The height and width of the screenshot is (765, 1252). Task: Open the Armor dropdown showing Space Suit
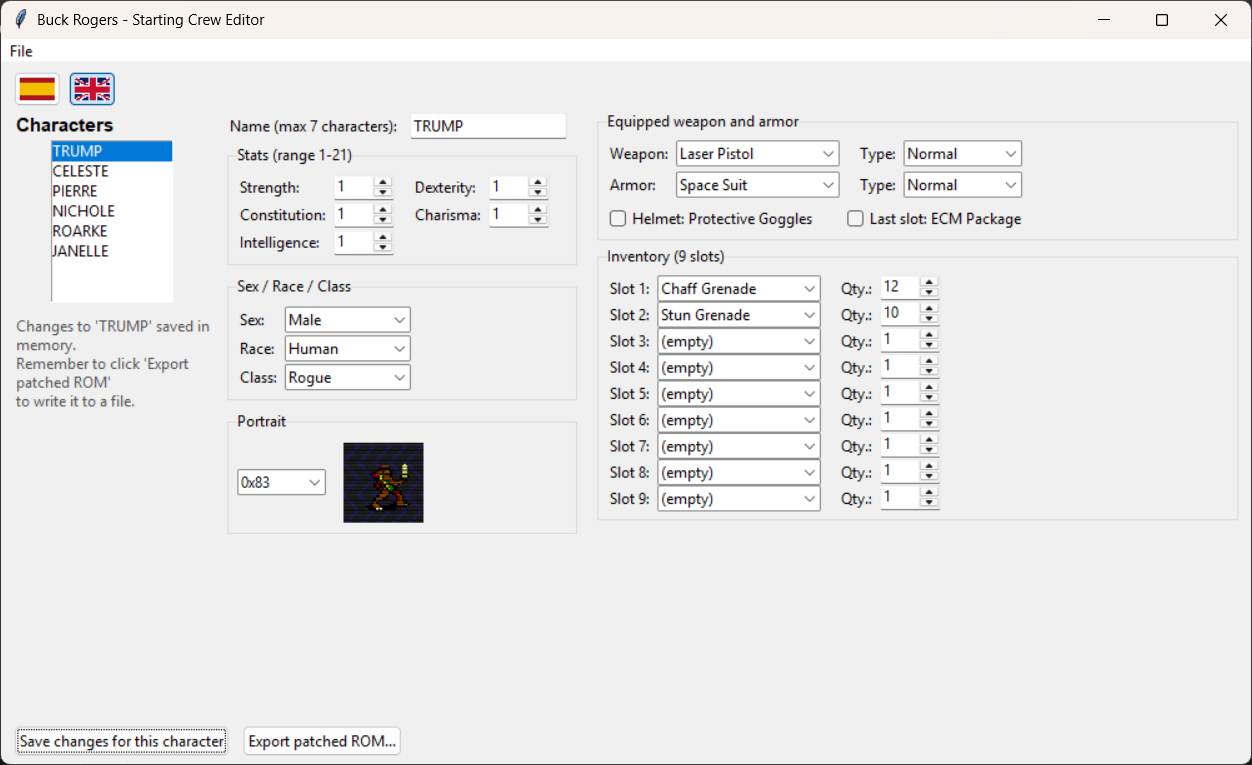coord(757,185)
